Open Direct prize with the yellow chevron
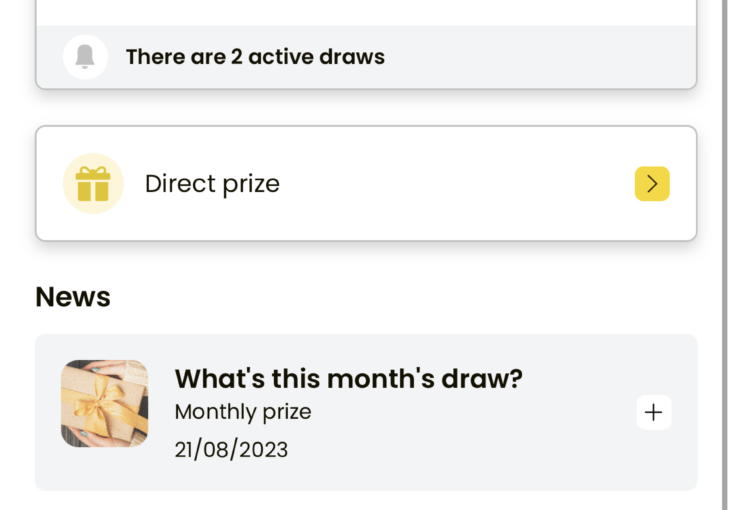The height and width of the screenshot is (510, 750). (x=652, y=184)
